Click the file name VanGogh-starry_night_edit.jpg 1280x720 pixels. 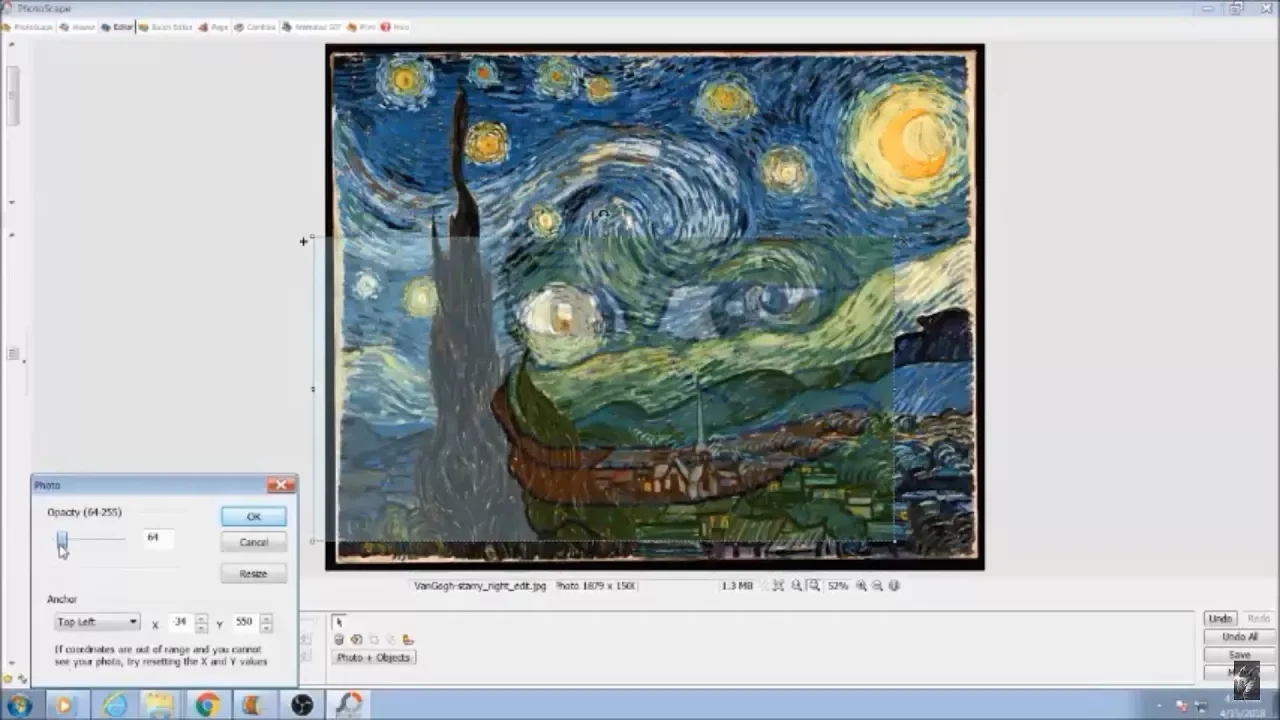(x=480, y=586)
